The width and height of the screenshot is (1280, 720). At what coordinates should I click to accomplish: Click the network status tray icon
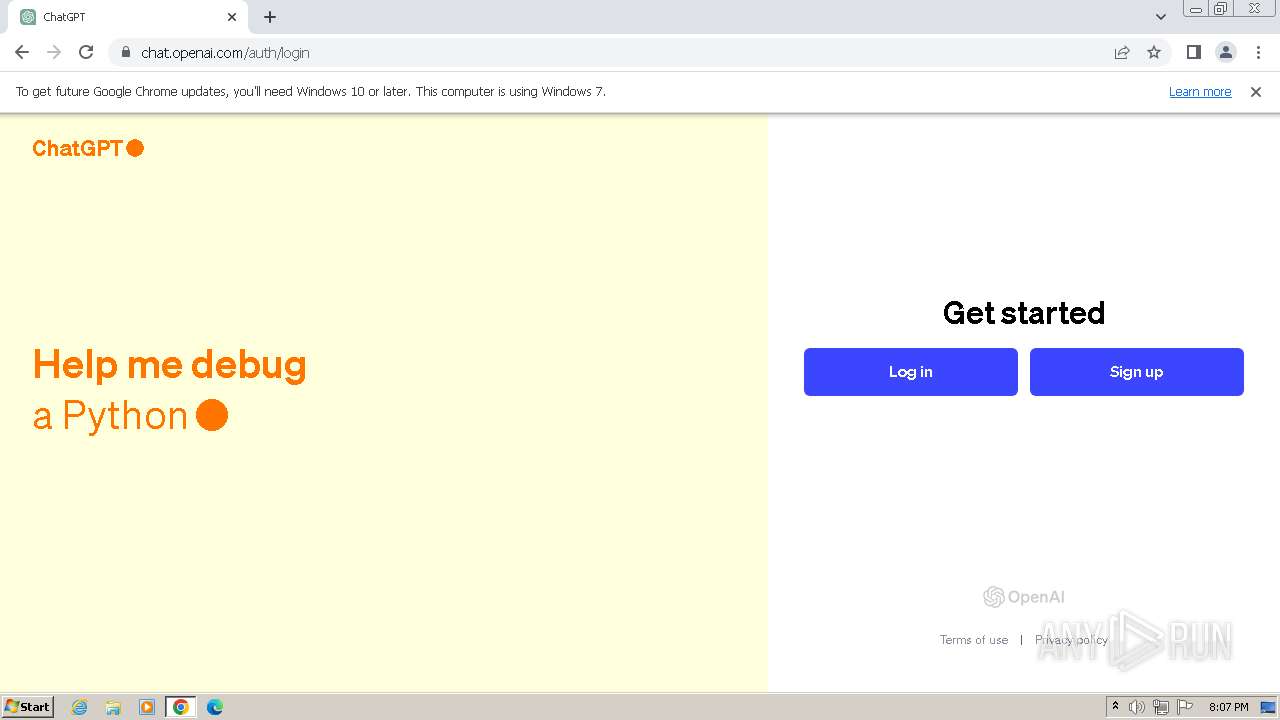tap(1161, 707)
